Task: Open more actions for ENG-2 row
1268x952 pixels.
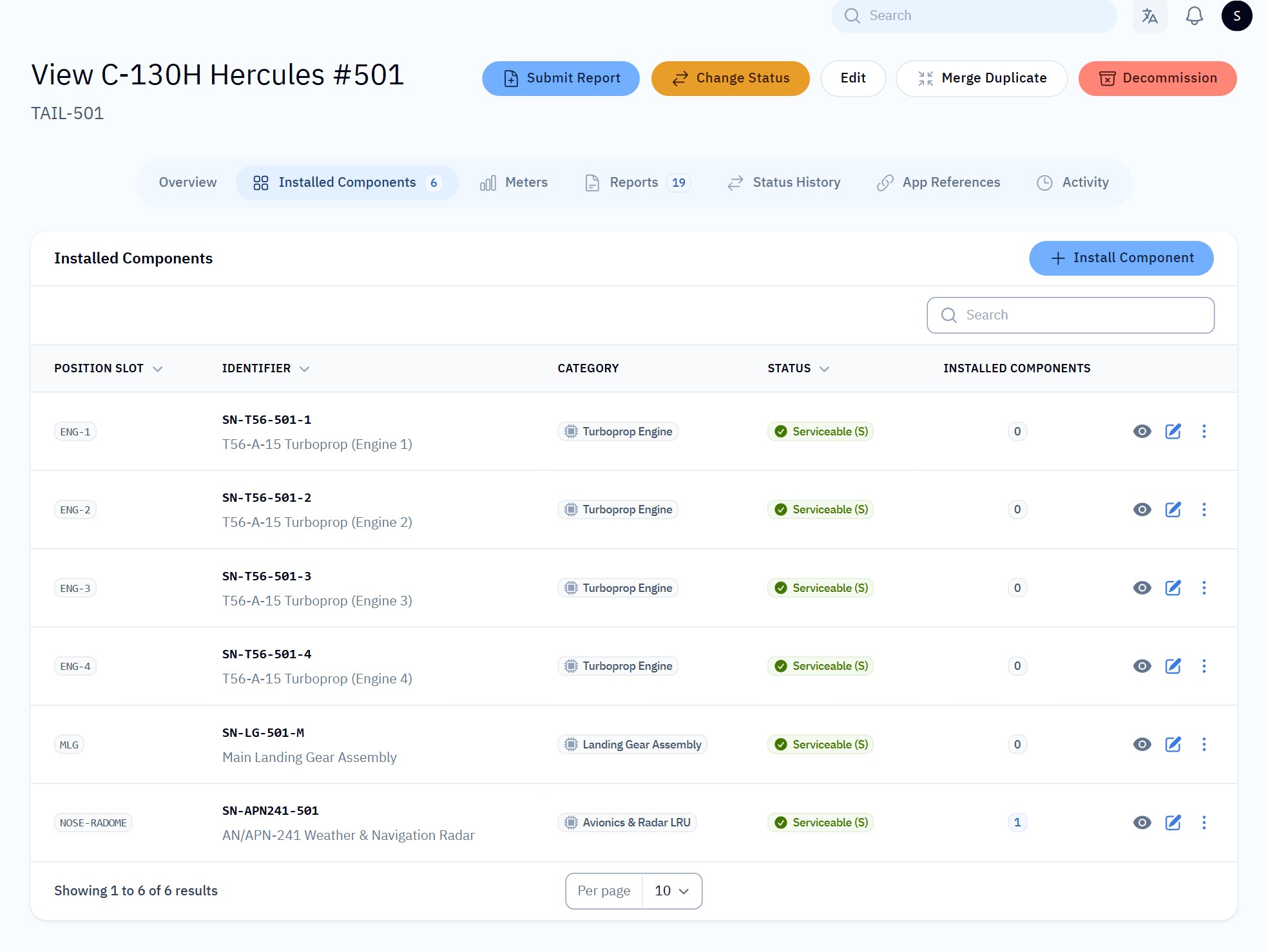Action: click(1204, 509)
